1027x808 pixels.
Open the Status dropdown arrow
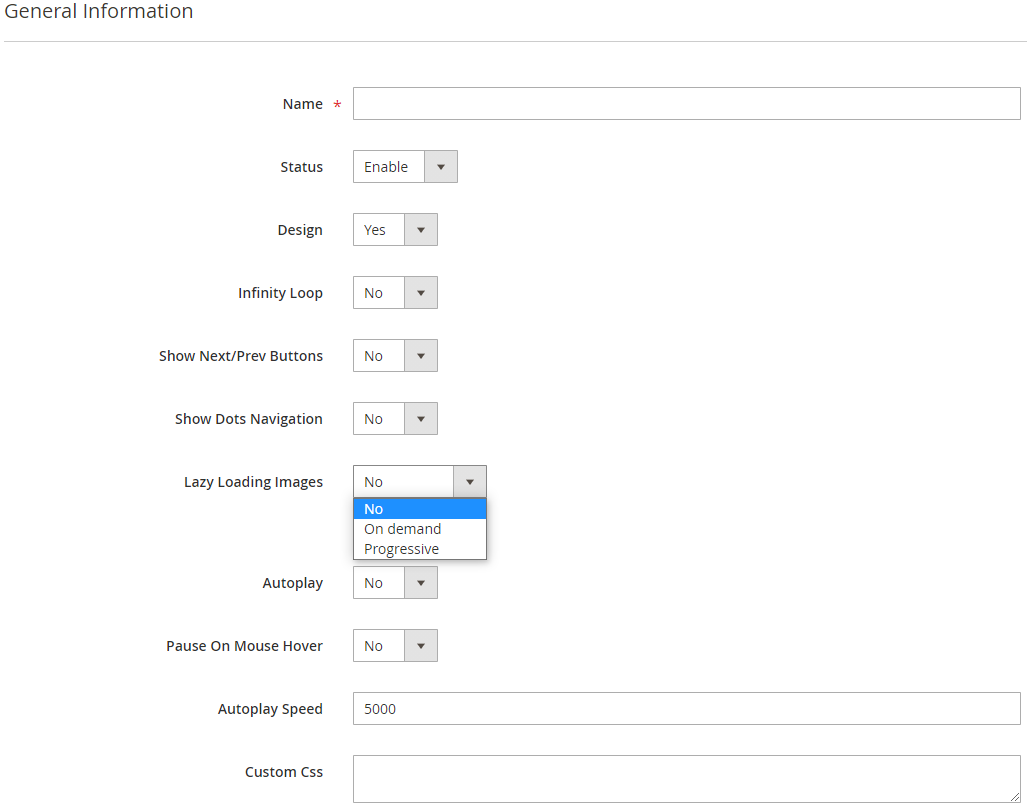tap(441, 167)
